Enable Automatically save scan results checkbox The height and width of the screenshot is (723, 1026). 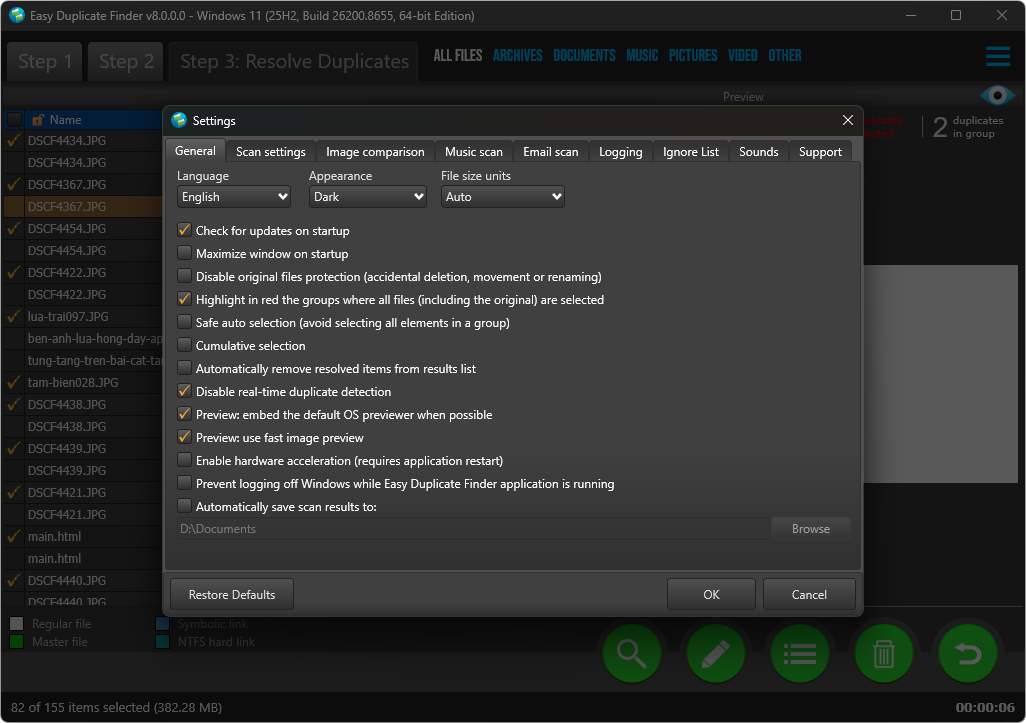[185, 506]
